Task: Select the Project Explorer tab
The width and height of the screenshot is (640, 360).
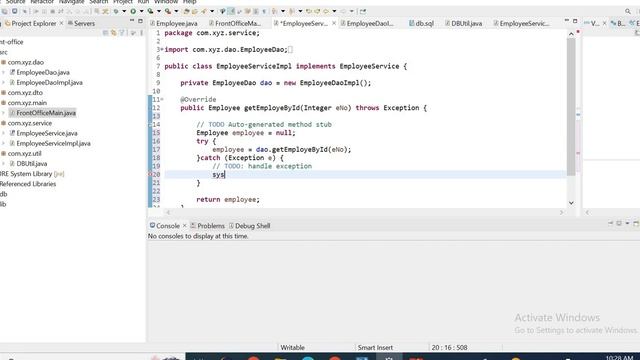Action: 31,23
